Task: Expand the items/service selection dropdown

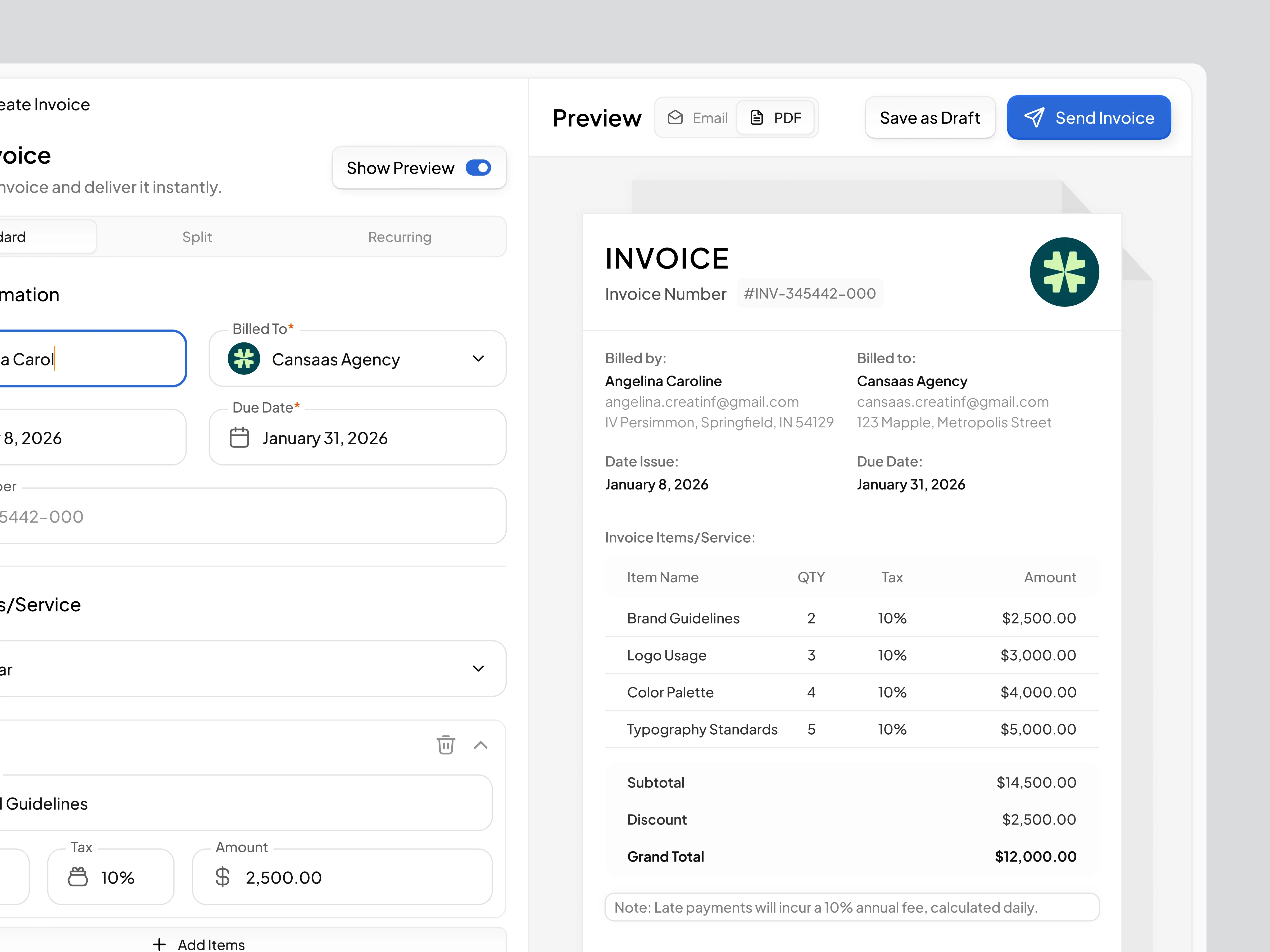Action: click(478, 669)
